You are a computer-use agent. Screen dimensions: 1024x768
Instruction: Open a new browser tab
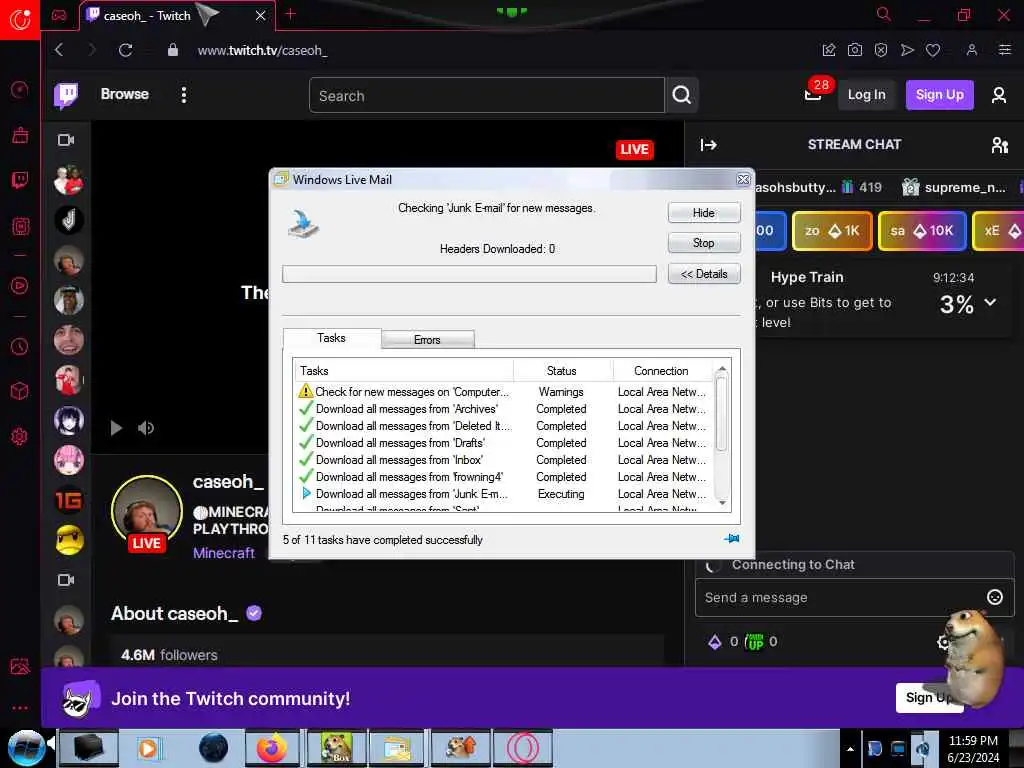pos(291,14)
